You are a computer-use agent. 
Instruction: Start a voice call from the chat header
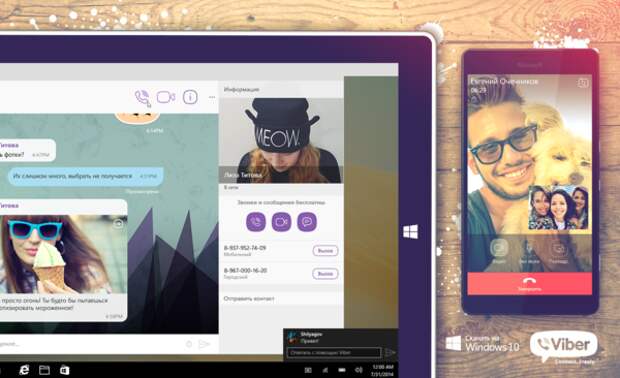click(x=142, y=97)
